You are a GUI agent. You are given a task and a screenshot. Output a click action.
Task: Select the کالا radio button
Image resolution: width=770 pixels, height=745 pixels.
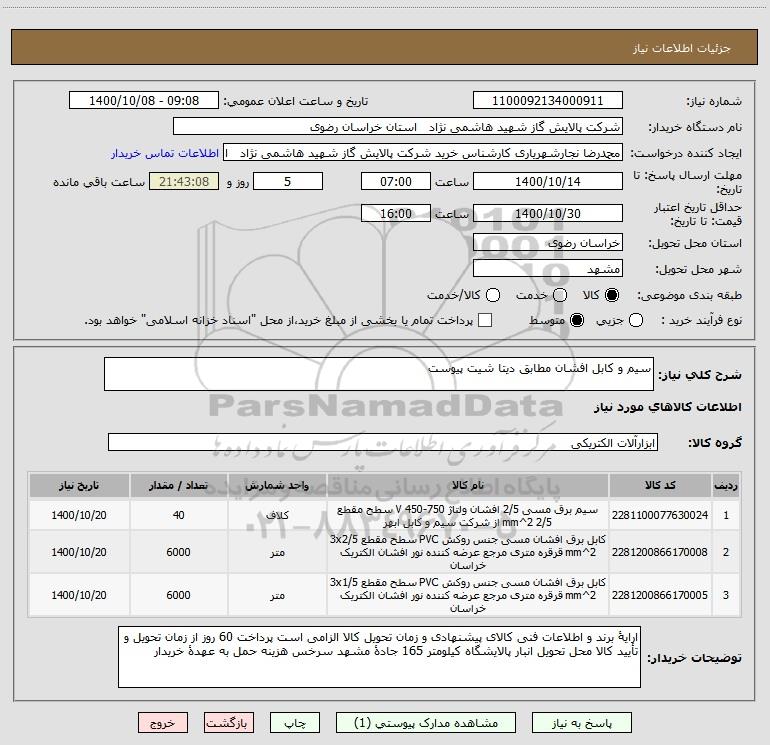click(x=612, y=295)
